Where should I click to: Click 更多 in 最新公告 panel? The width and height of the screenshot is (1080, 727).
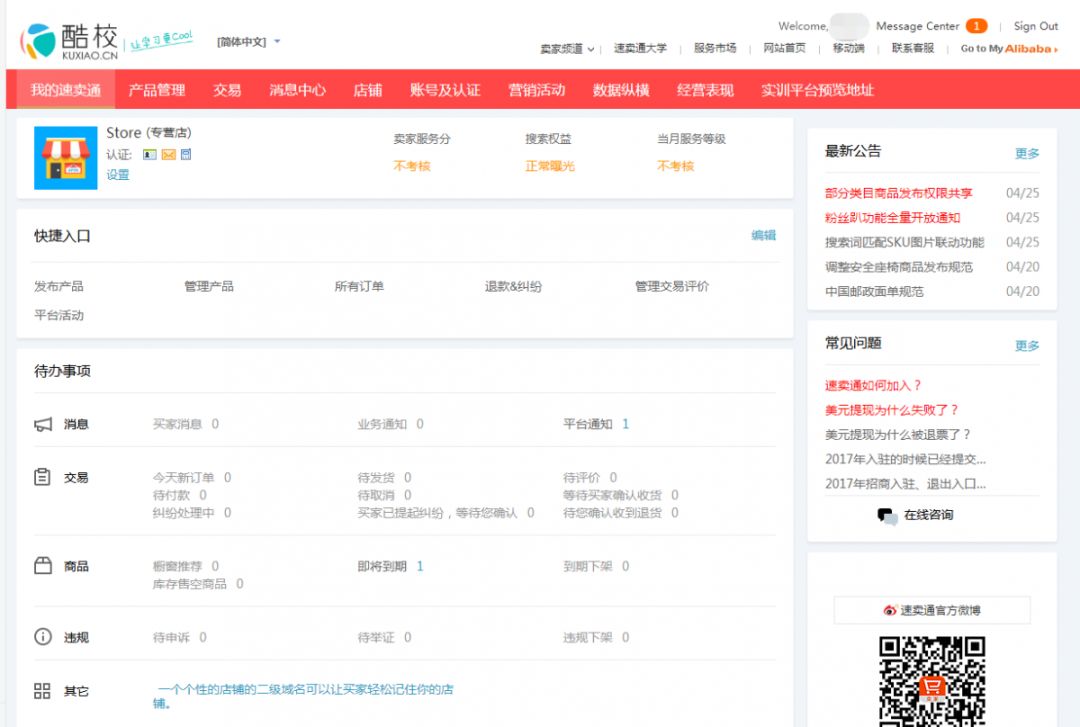[x=1027, y=153]
